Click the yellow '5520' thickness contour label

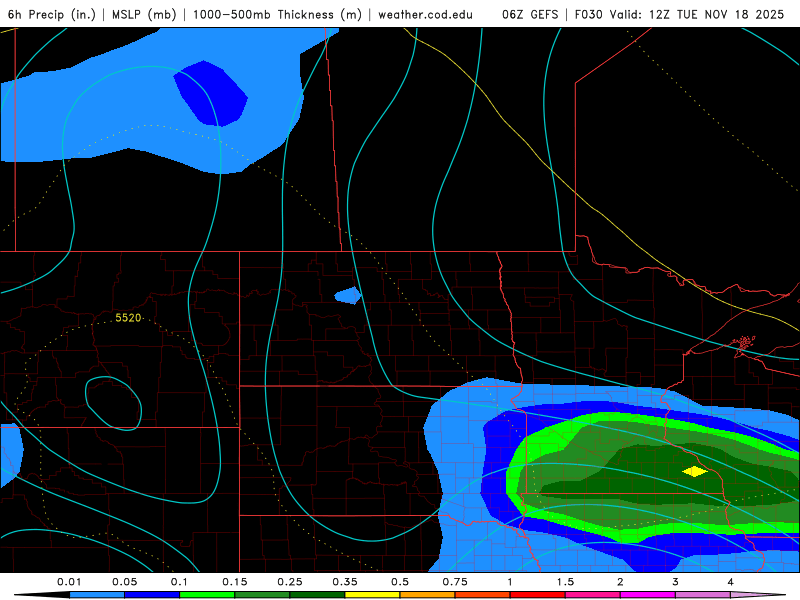click(x=128, y=318)
